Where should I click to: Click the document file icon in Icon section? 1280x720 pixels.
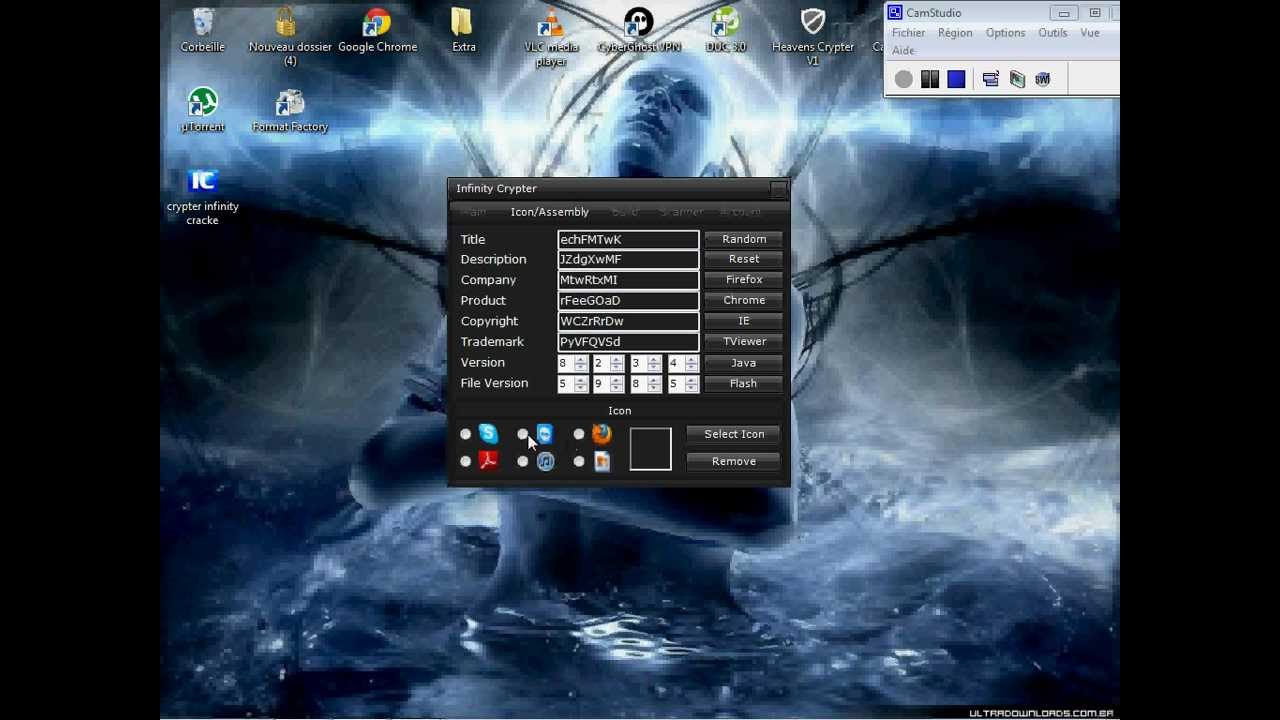pyautogui.click(x=601, y=461)
